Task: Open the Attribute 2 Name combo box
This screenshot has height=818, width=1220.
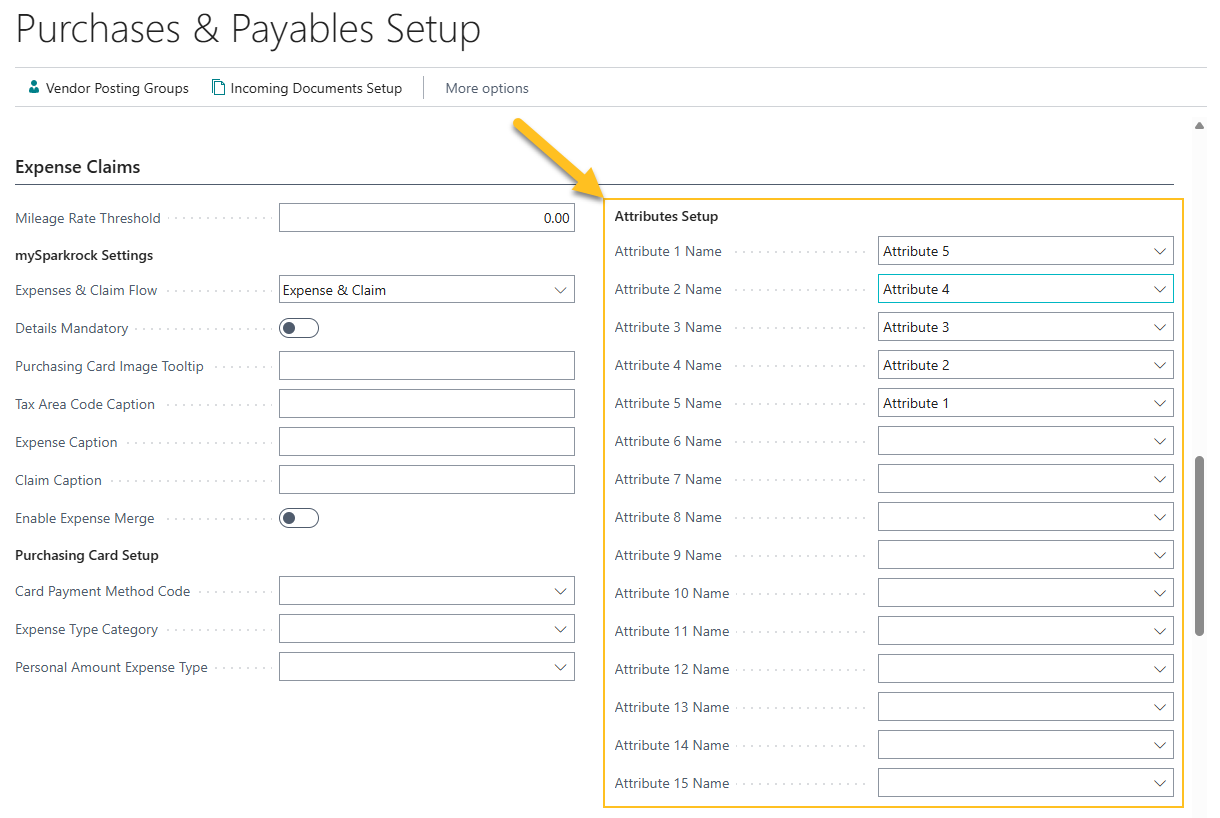Action: pos(1159,289)
